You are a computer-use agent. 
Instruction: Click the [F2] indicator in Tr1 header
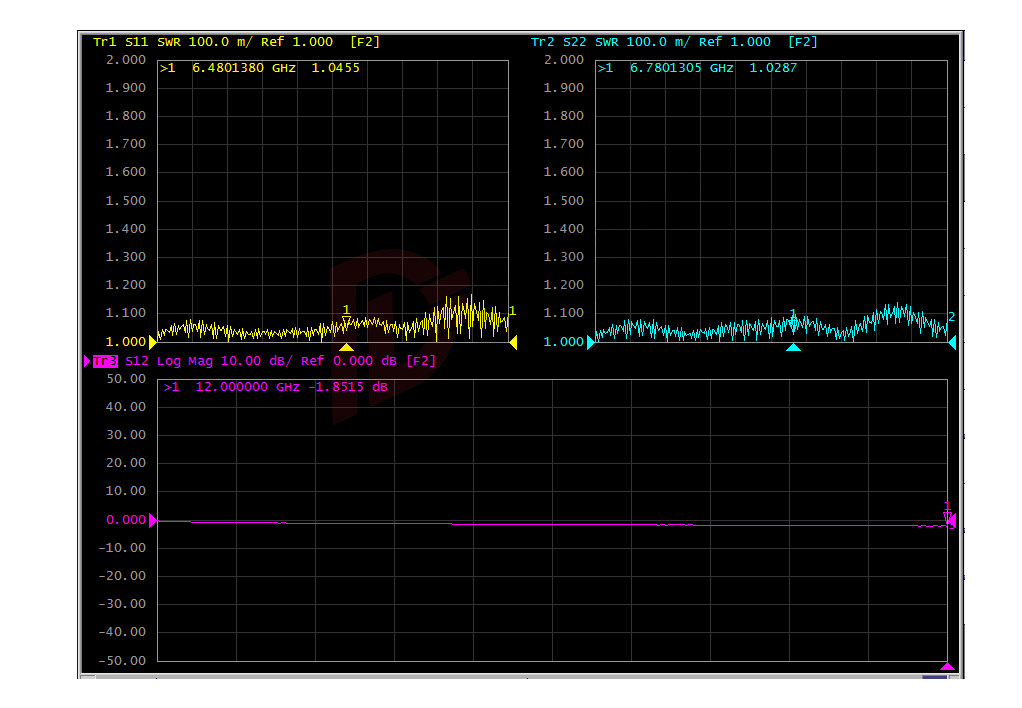[365, 42]
